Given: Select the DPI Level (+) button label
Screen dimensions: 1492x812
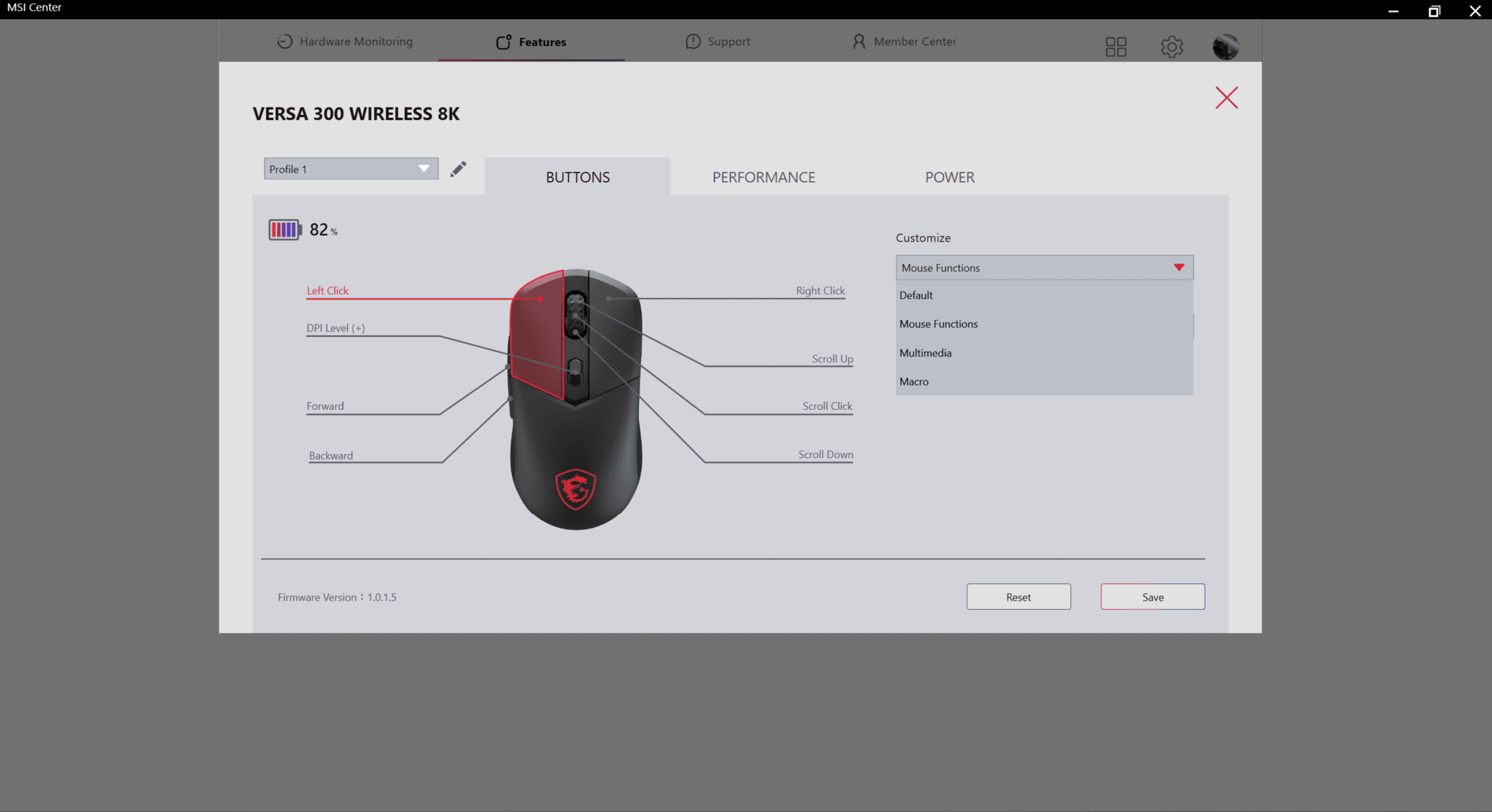Looking at the screenshot, I should coord(336,328).
